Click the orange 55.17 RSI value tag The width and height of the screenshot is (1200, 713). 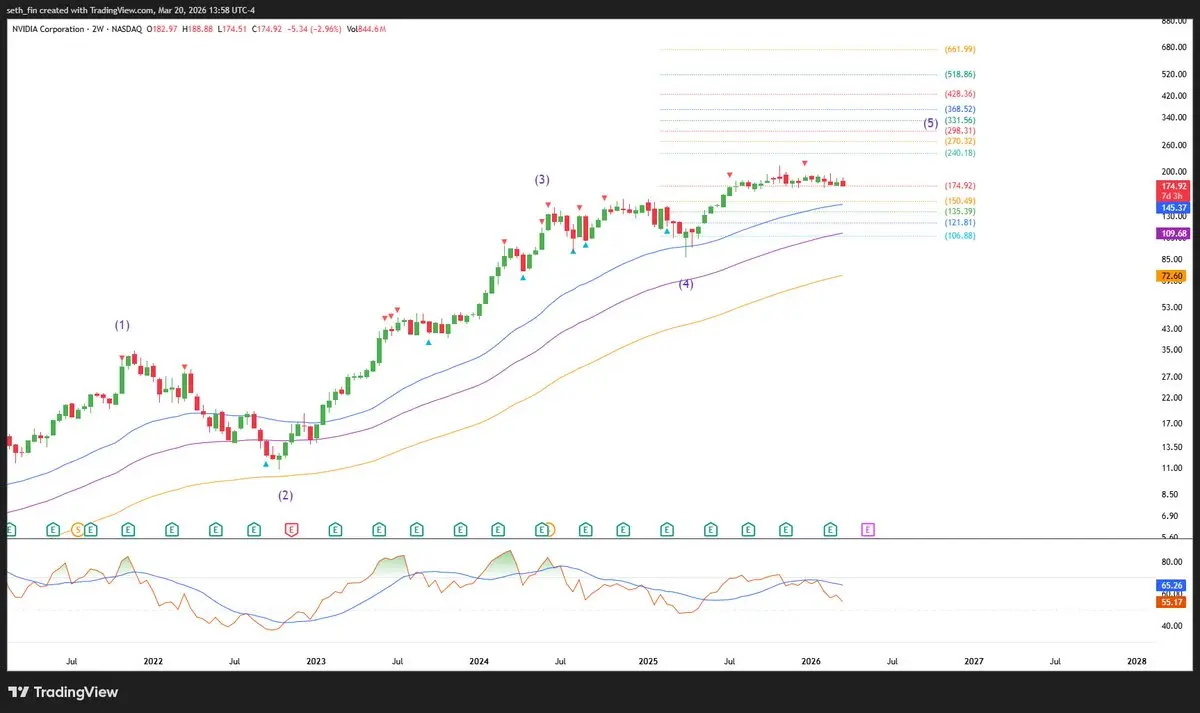tap(1173, 602)
